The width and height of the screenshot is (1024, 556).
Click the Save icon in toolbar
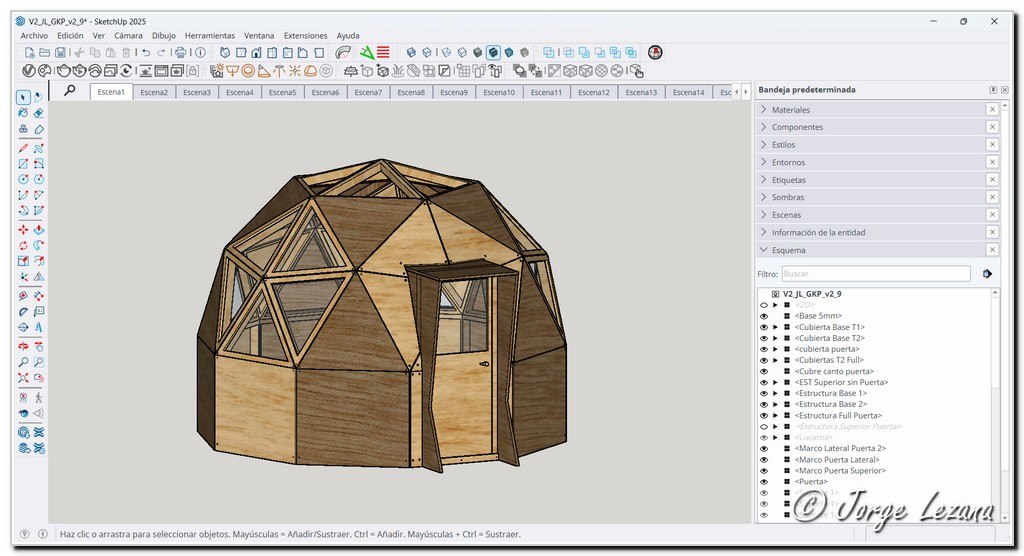point(61,52)
